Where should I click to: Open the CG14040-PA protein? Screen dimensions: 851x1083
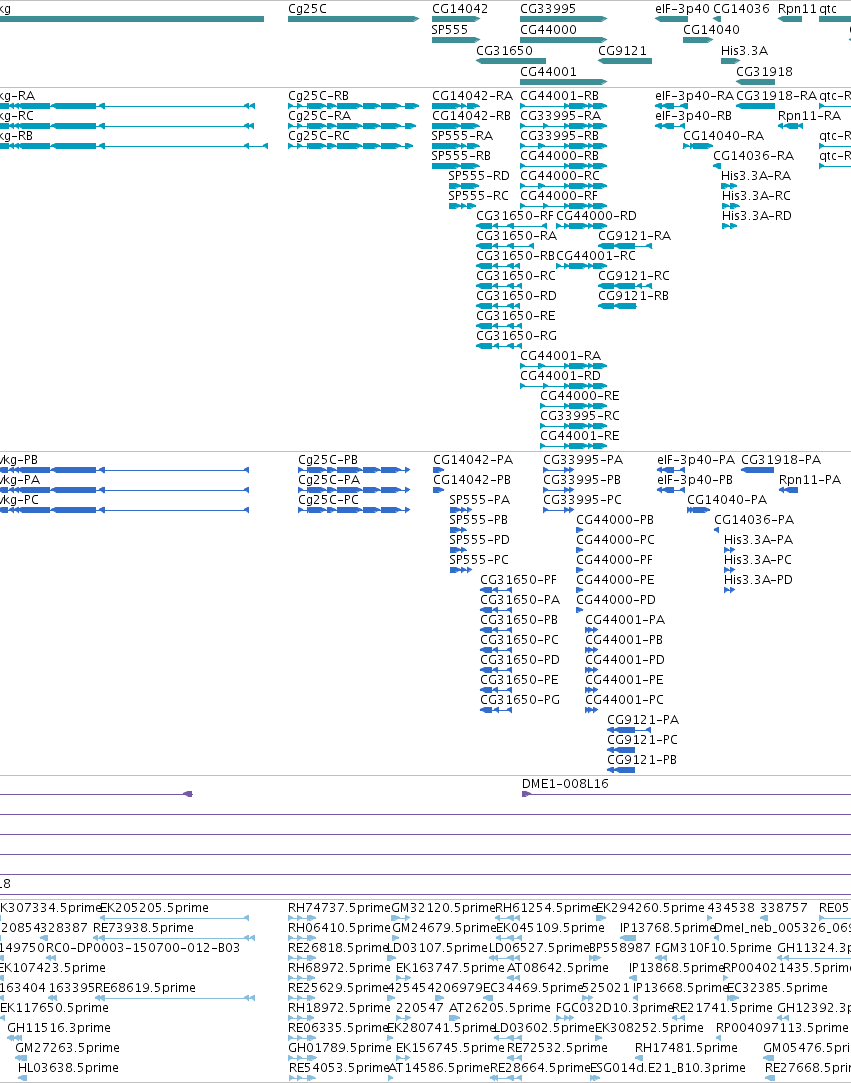[698, 510]
